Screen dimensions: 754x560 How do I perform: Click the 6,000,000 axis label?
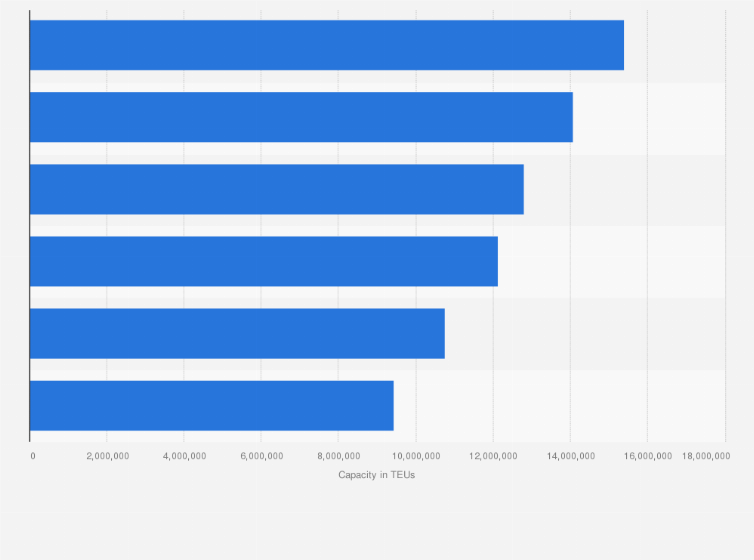point(262,456)
